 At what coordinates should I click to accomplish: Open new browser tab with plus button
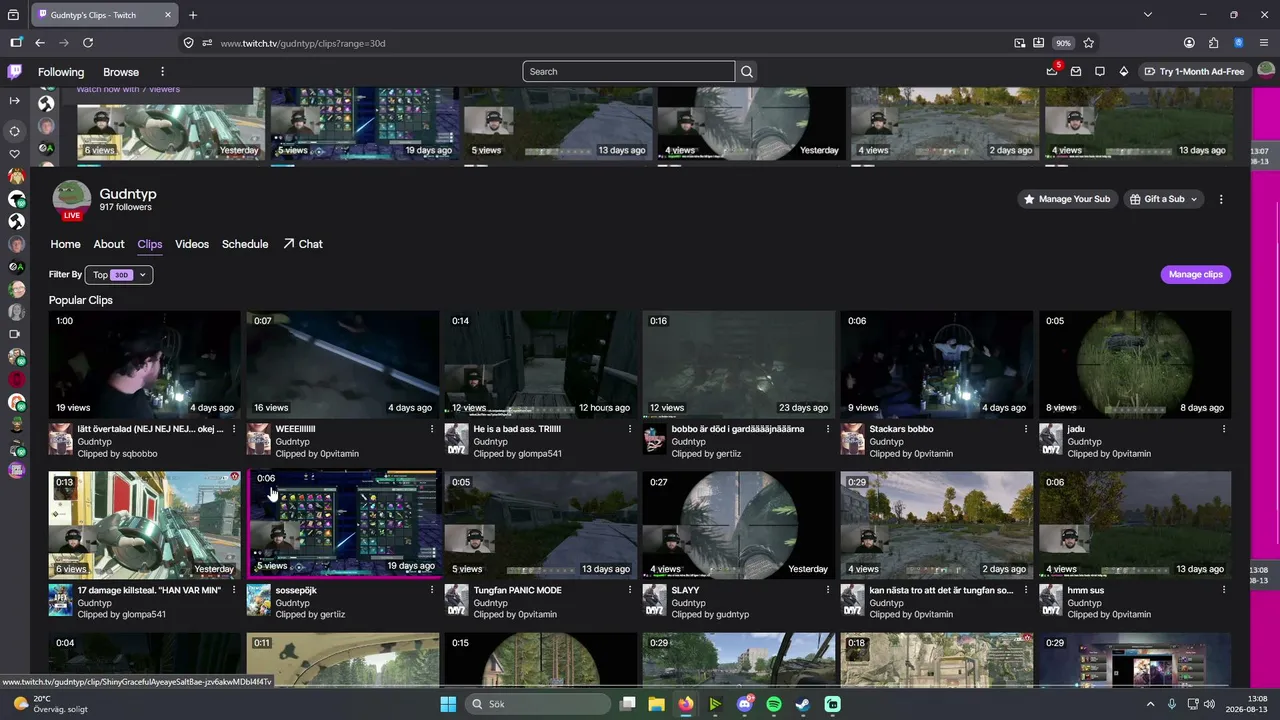coord(193,15)
